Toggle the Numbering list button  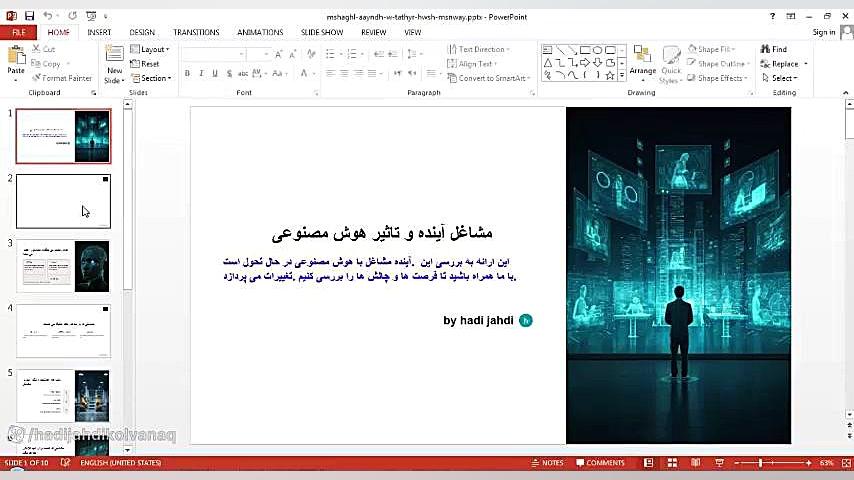[352, 54]
